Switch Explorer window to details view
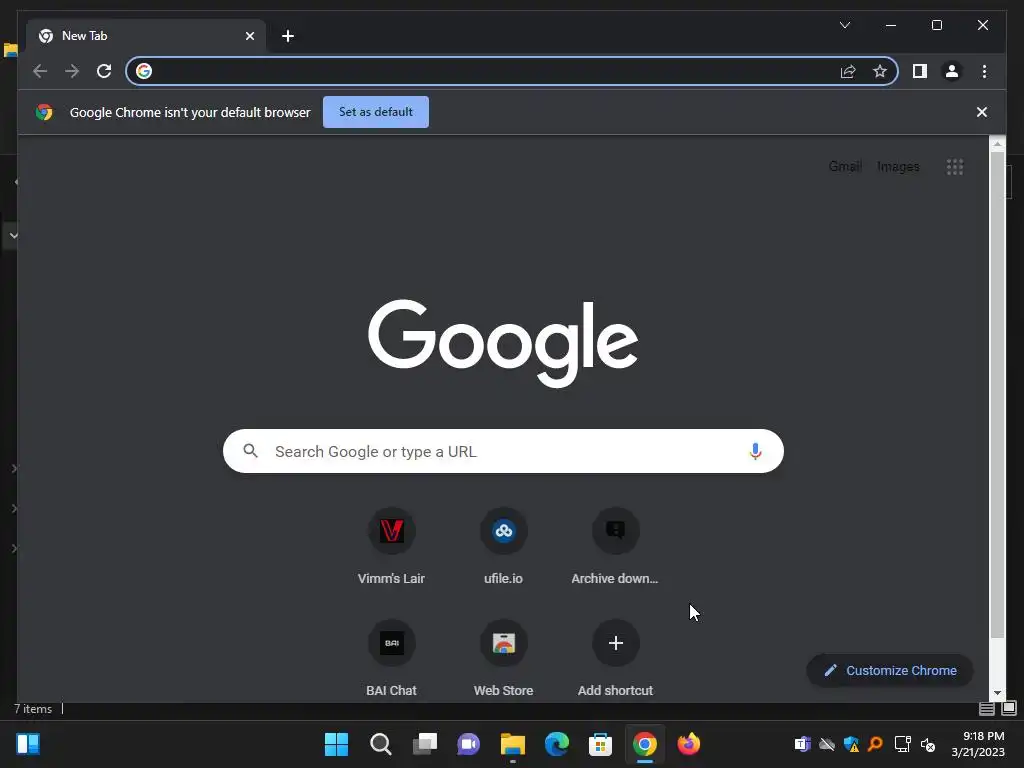This screenshot has width=1024, height=768. pos(987,709)
